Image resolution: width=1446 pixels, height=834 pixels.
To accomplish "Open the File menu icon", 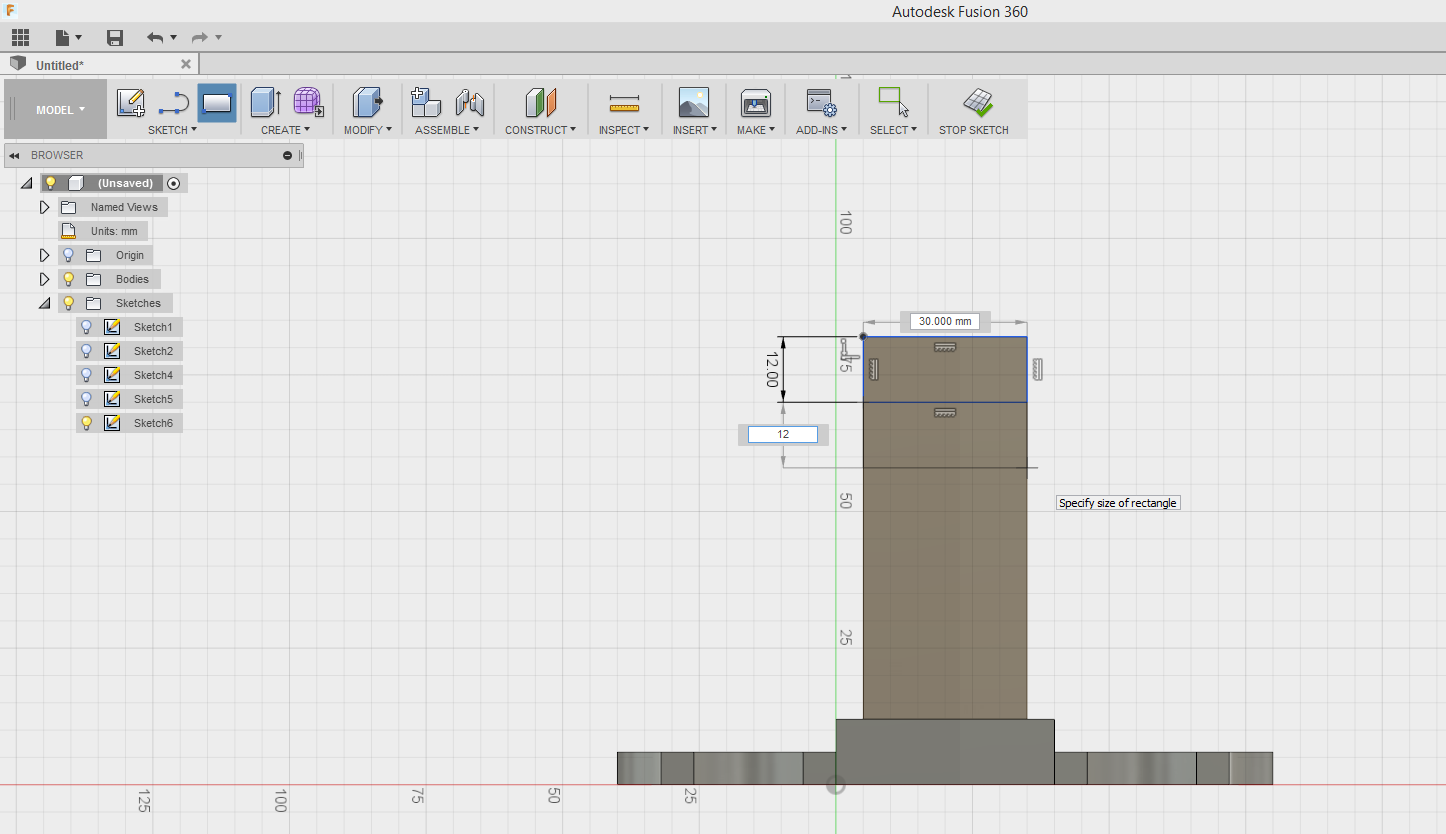I will click(x=63, y=38).
